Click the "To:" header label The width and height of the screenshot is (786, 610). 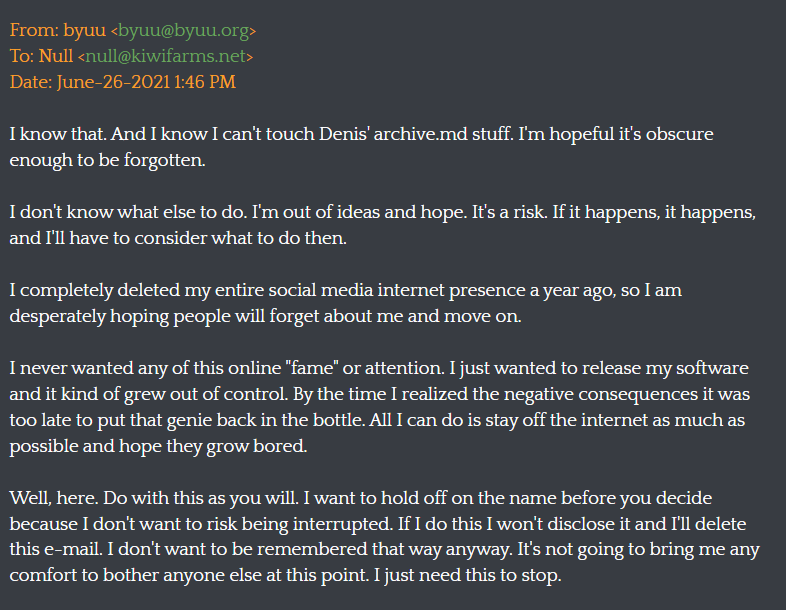[22, 56]
